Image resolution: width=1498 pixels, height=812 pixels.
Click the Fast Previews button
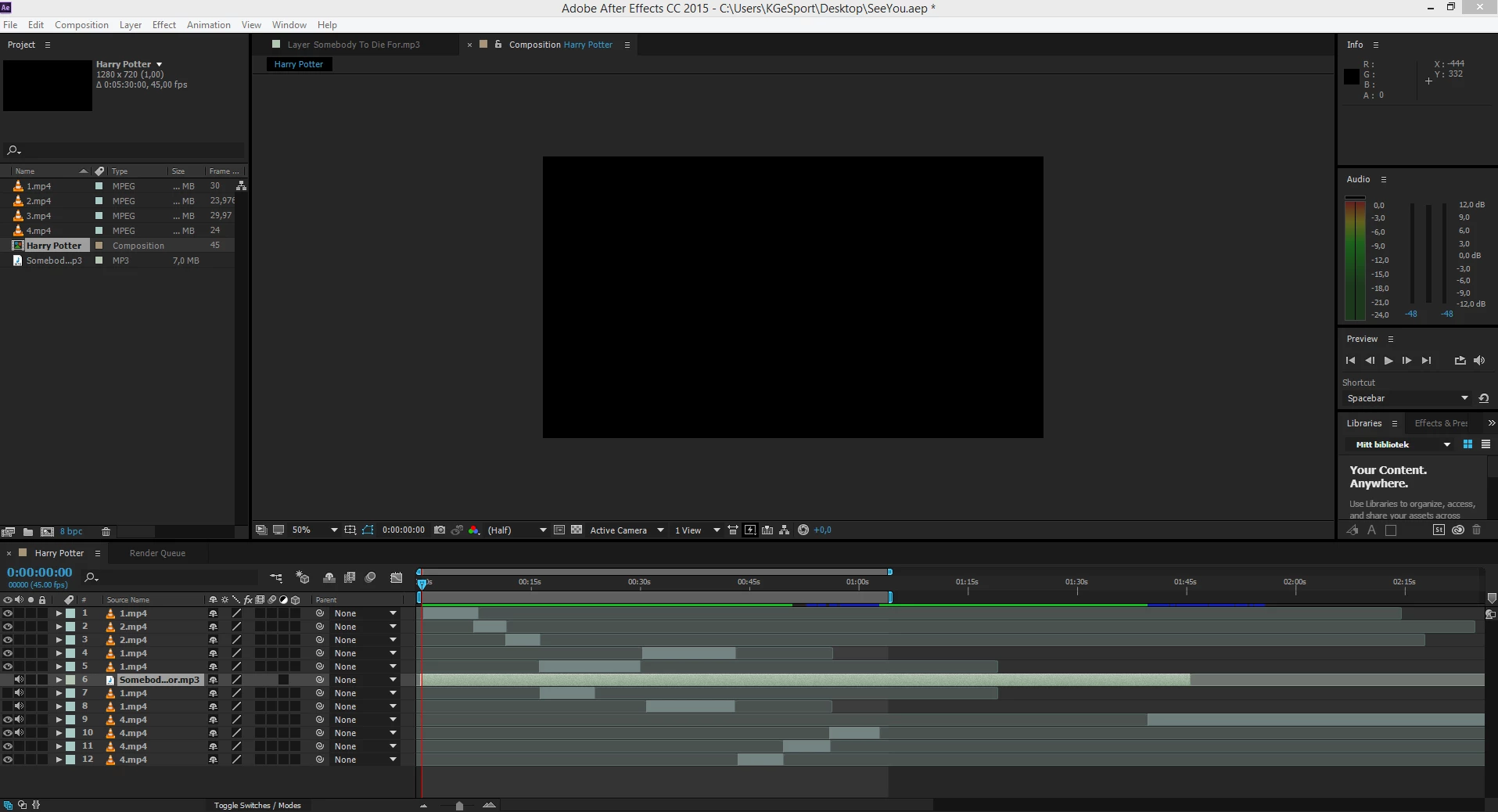(750, 530)
